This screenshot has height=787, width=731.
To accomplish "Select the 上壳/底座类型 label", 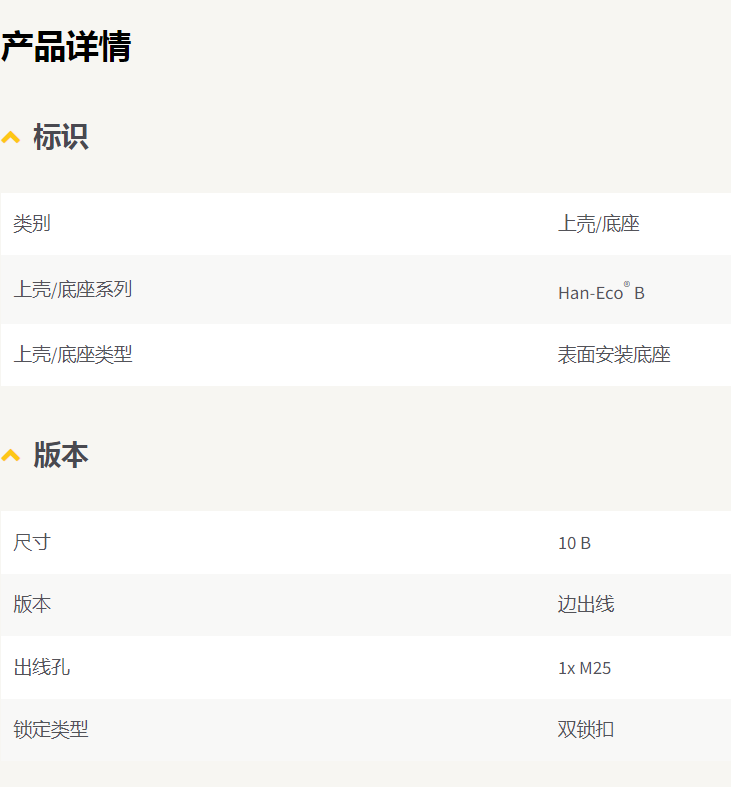I will coord(73,355).
